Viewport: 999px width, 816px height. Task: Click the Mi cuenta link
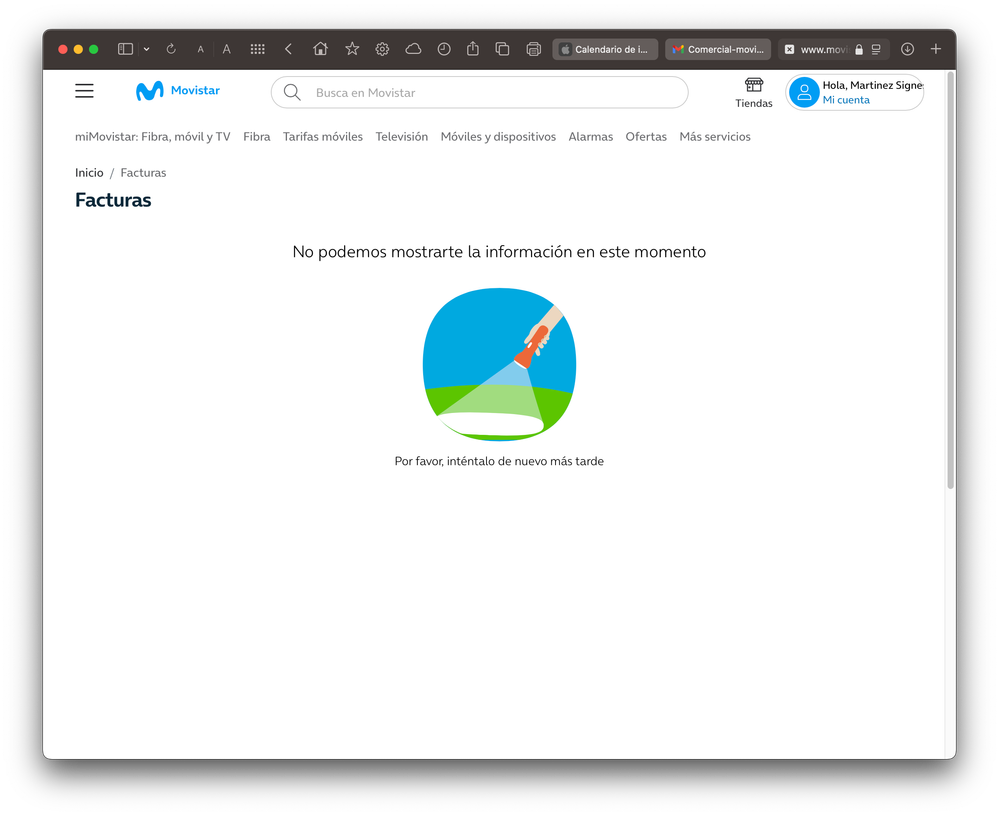click(846, 100)
